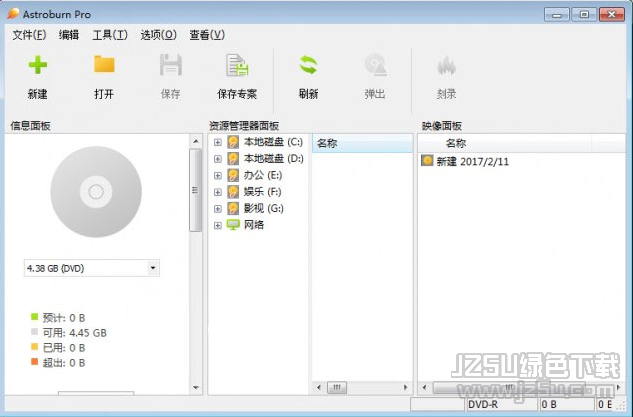Click info panel scrollbar up arrow
The image size is (633, 417).
click(x=196, y=141)
